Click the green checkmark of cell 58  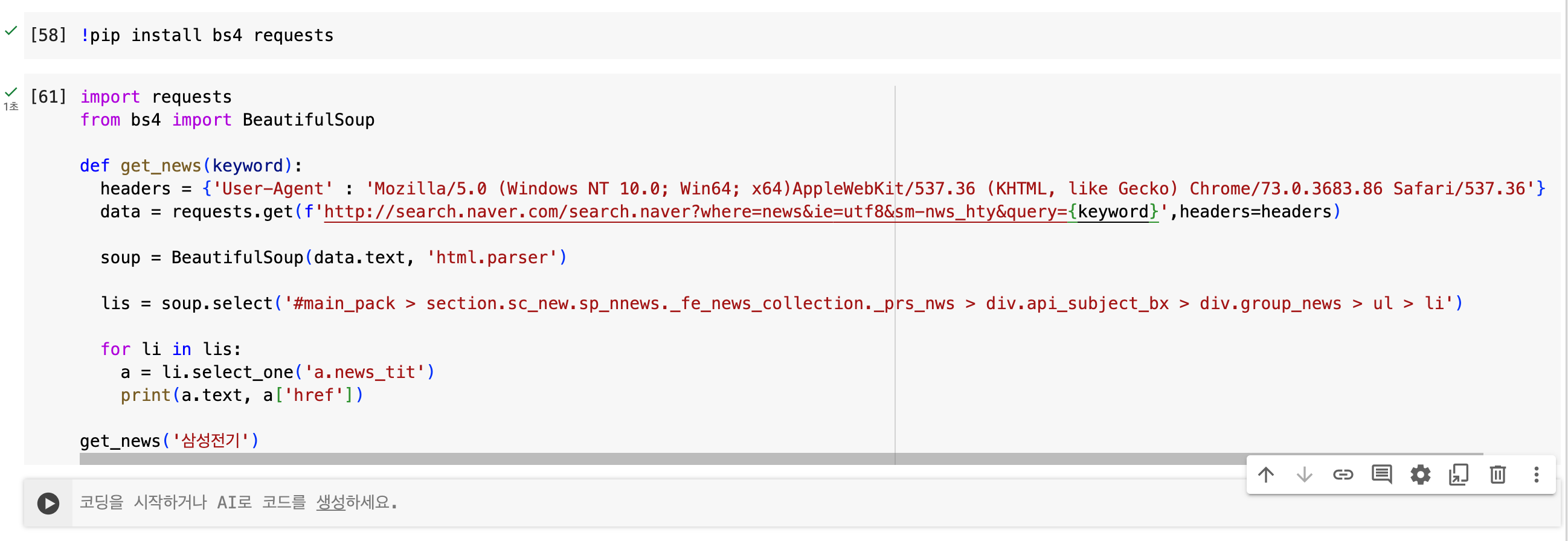point(11,30)
